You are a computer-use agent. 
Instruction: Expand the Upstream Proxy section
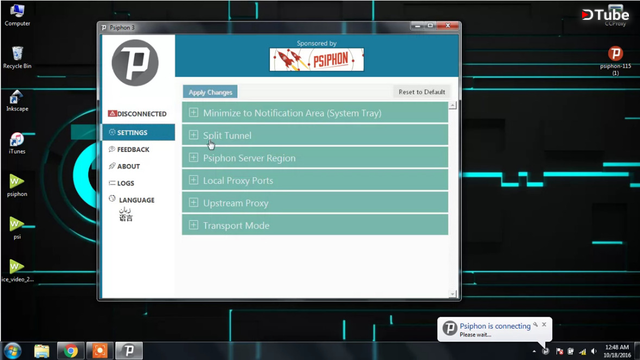(x=315, y=202)
